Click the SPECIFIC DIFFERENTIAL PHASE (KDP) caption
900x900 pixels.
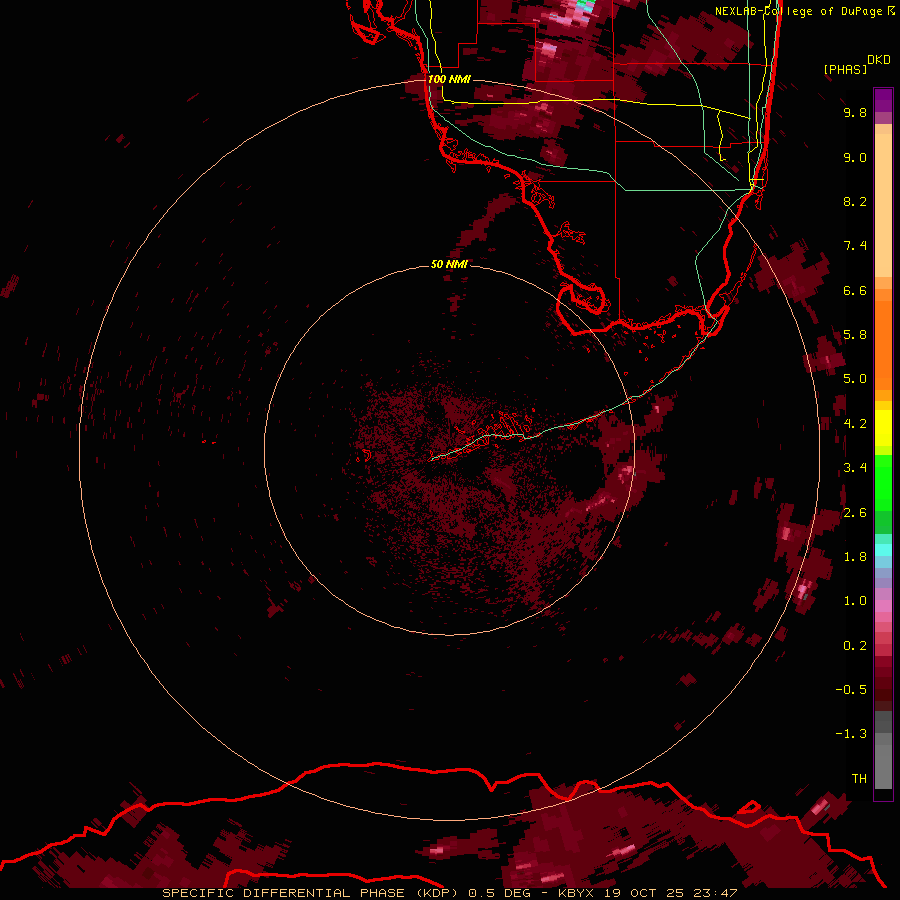(x=311, y=893)
